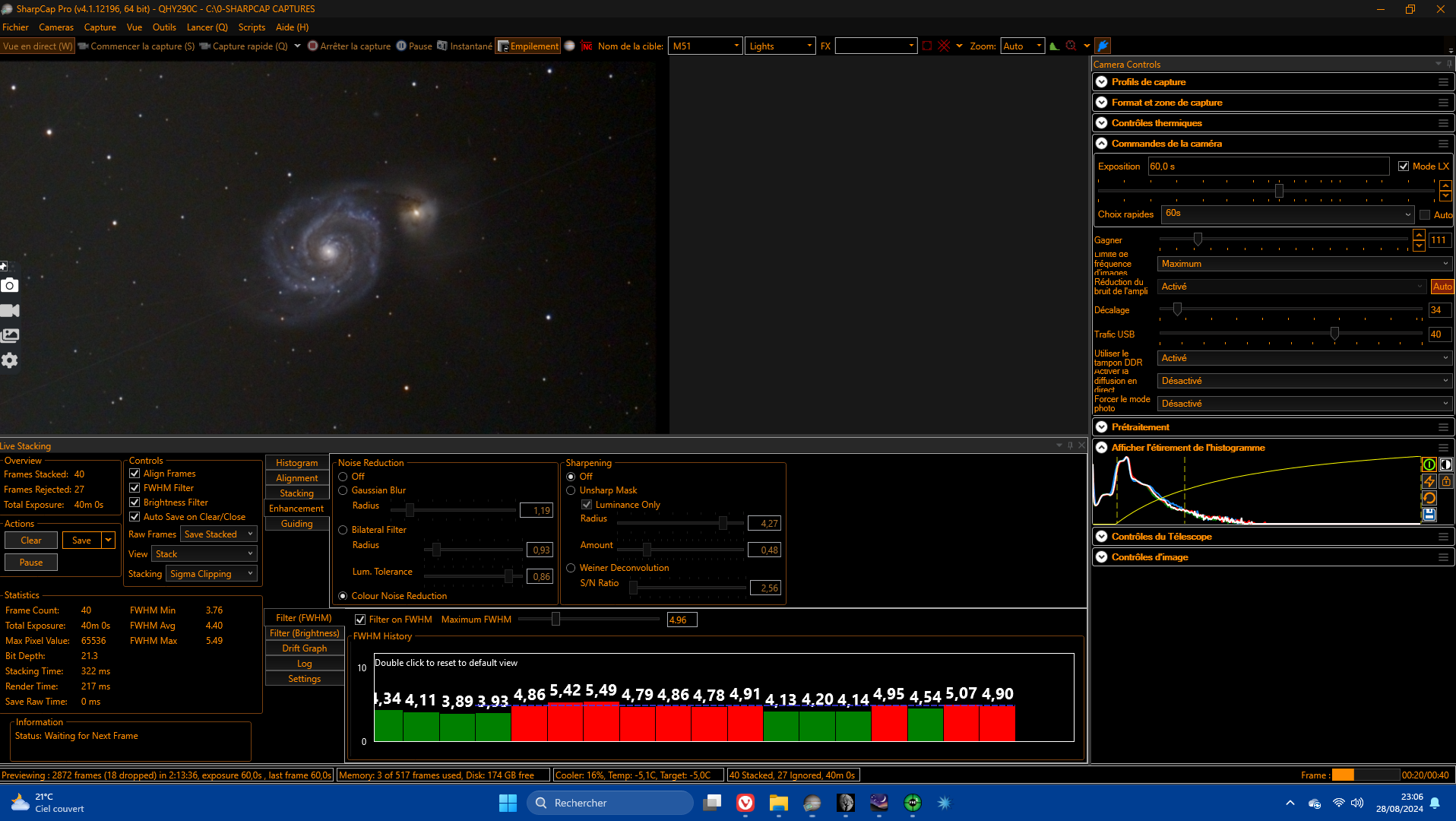Toggle the Brightness Filter checkbox

pyautogui.click(x=135, y=502)
